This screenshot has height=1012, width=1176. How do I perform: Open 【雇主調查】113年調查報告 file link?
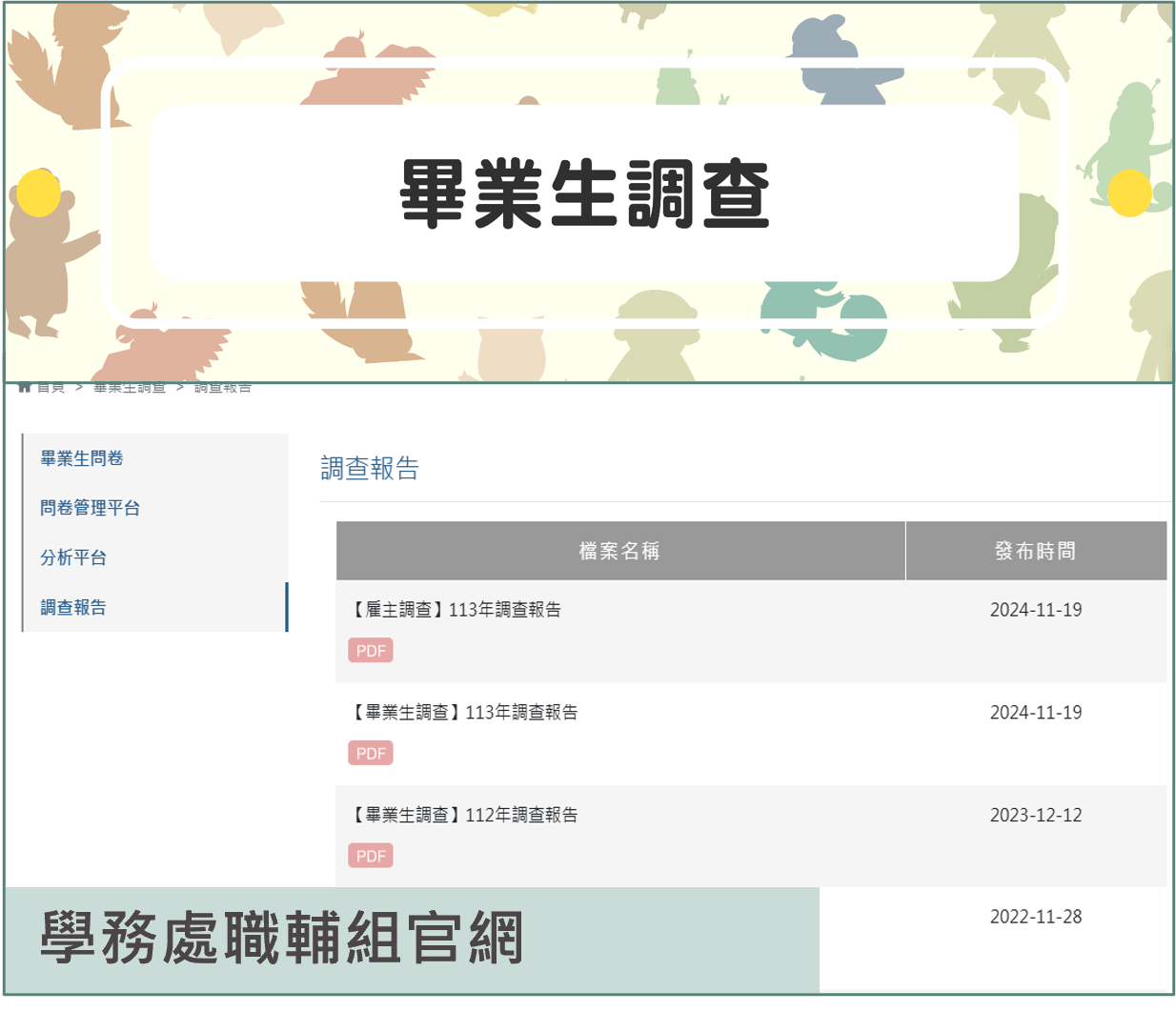click(455, 609)
